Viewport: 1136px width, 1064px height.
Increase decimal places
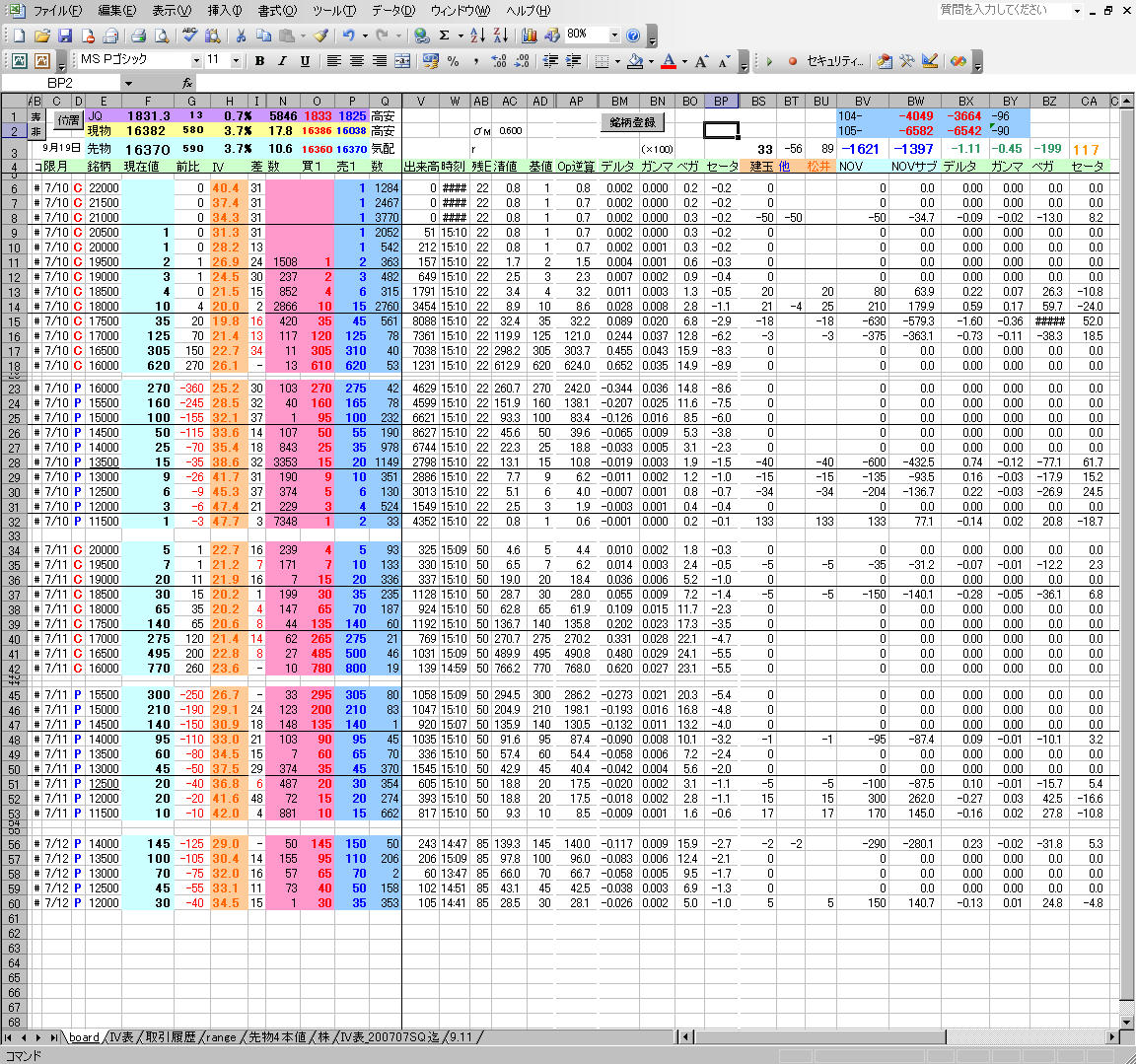point(498,61)
